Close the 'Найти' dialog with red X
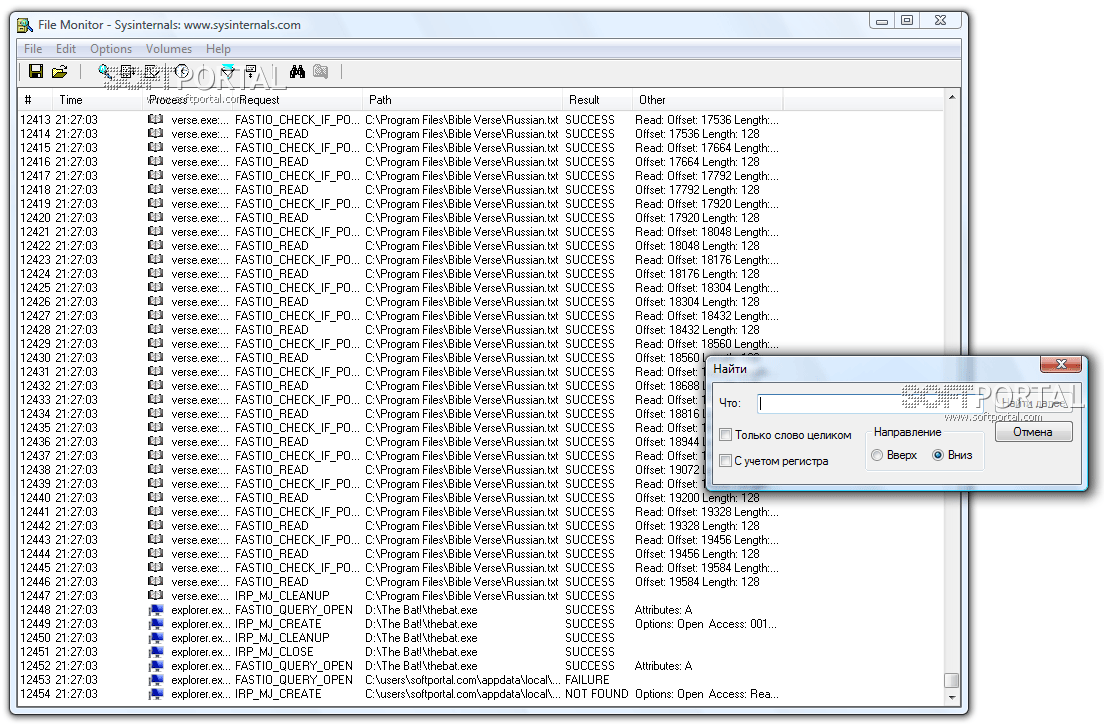Viewport: 1104px width, 724px height. click(1061, 364)
